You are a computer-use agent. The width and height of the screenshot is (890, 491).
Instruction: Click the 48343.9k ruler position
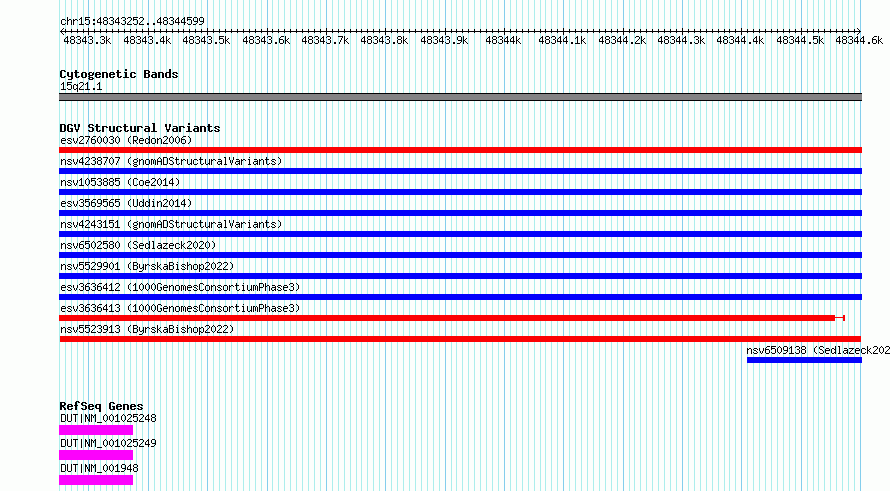coord(444,40)
